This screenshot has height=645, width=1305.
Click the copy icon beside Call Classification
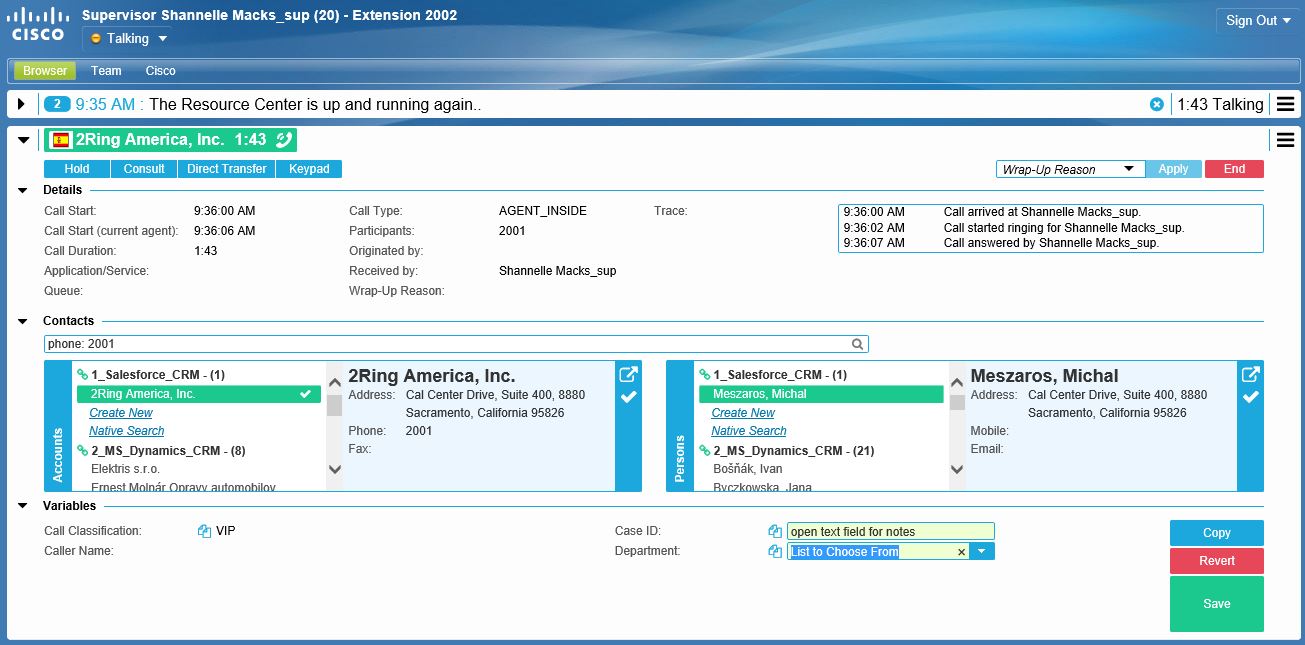[x=204, y=532]
